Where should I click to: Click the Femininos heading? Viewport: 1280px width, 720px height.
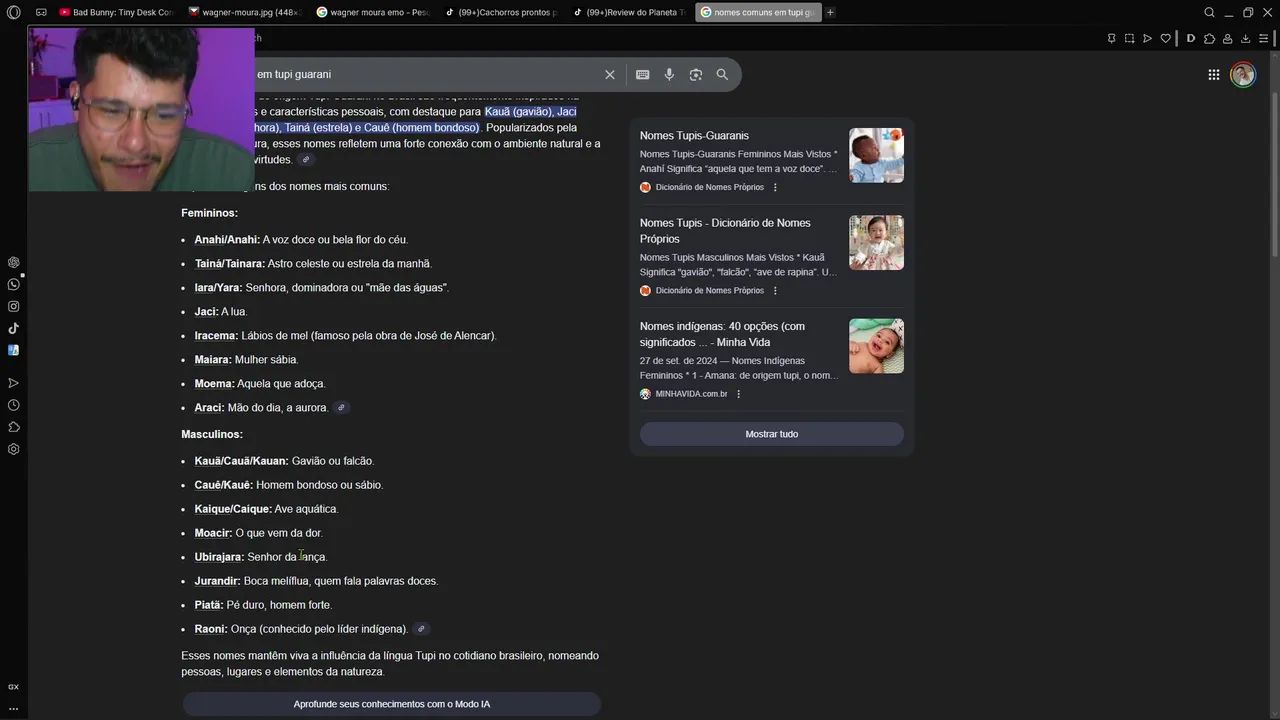209,213
